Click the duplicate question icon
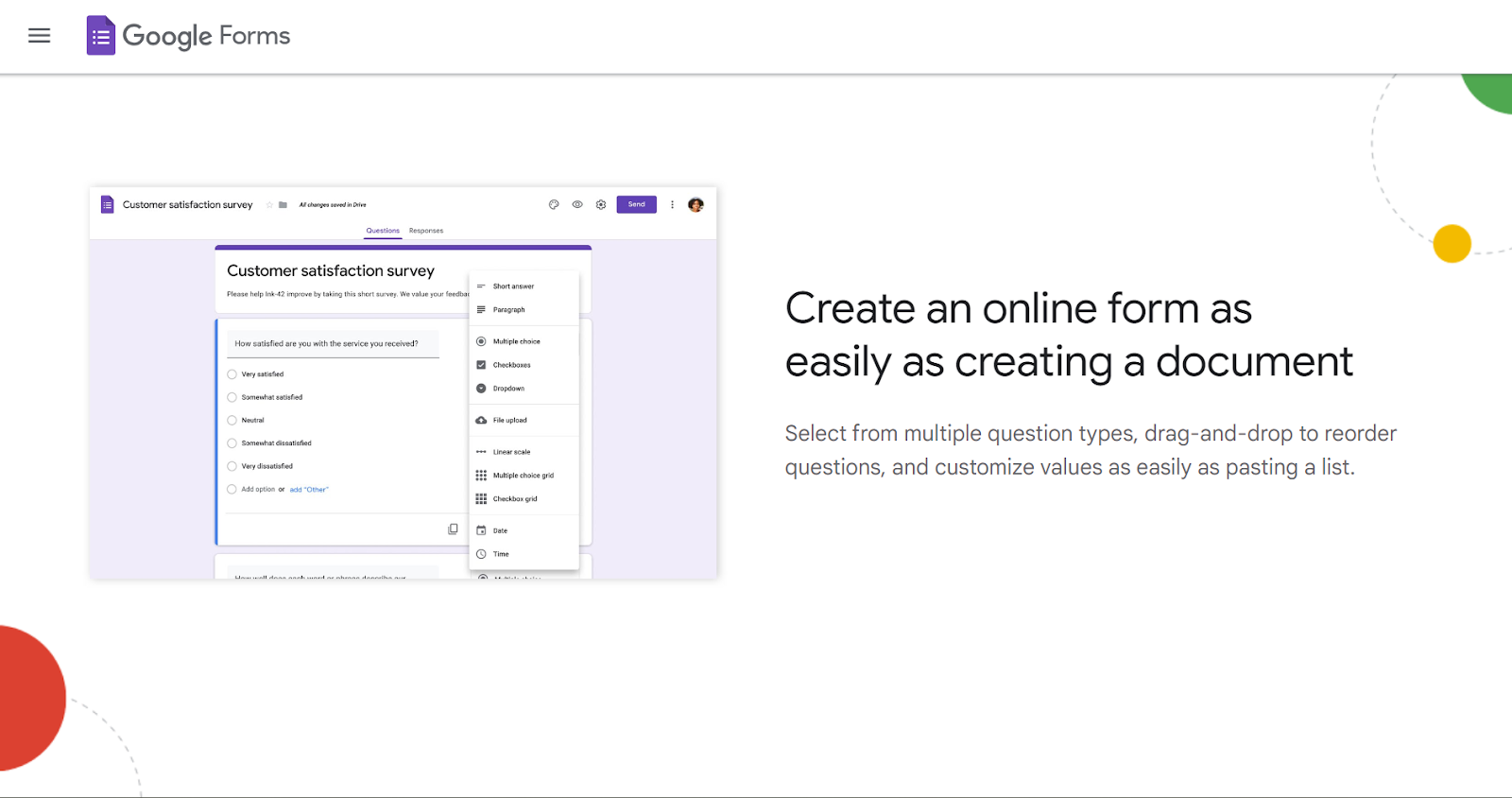Viewport: 1512px width, 798px height. pos(453,529)
